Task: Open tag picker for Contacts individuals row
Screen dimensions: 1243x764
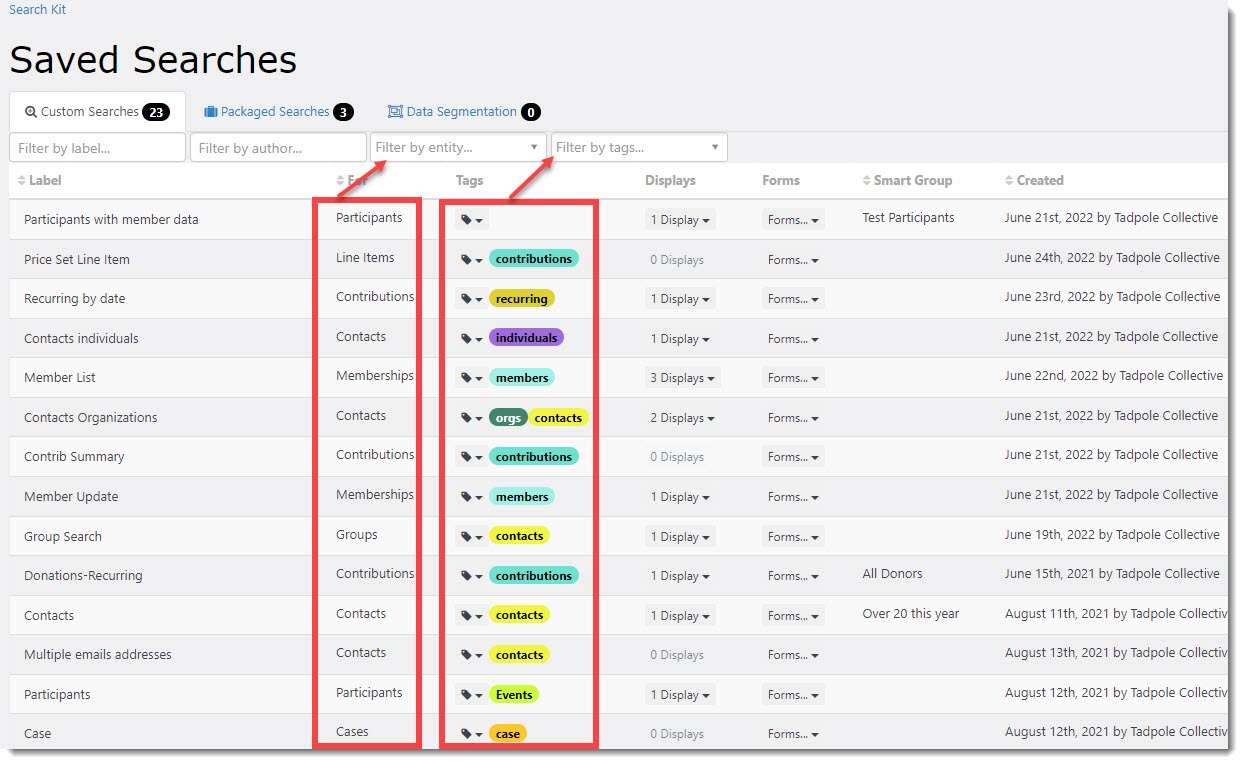Action: click(471, 338)
